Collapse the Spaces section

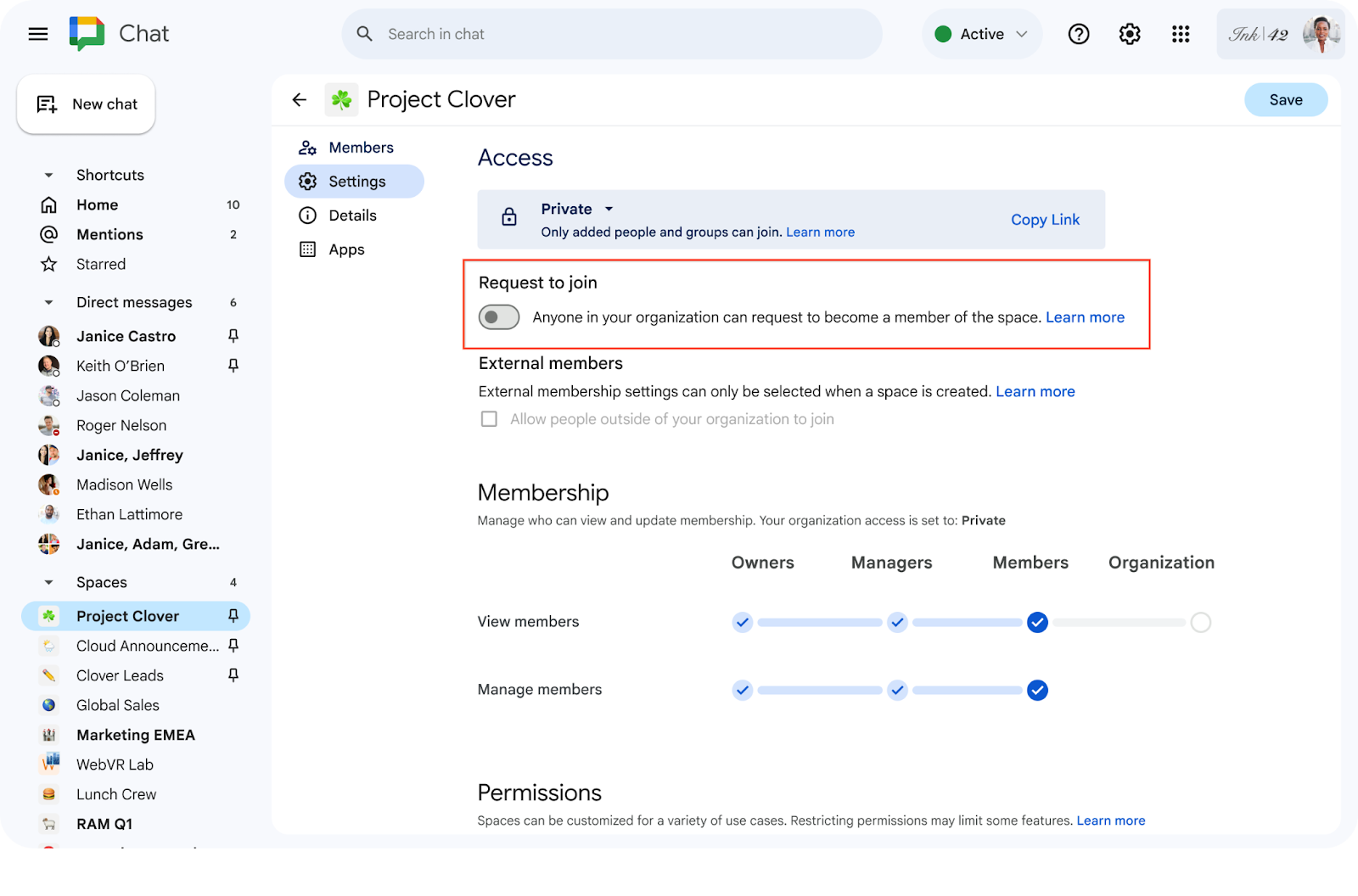point(48,581)
